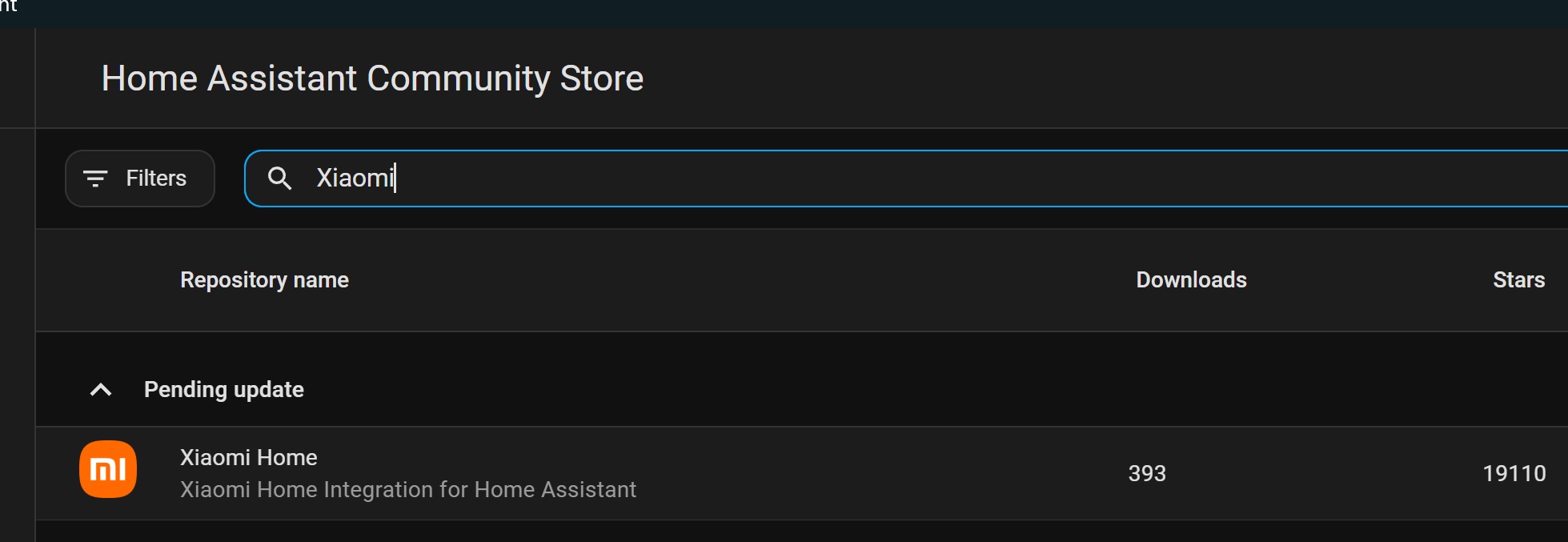
Task: Click the 19110 stars count
Action: pos(1514,473)
